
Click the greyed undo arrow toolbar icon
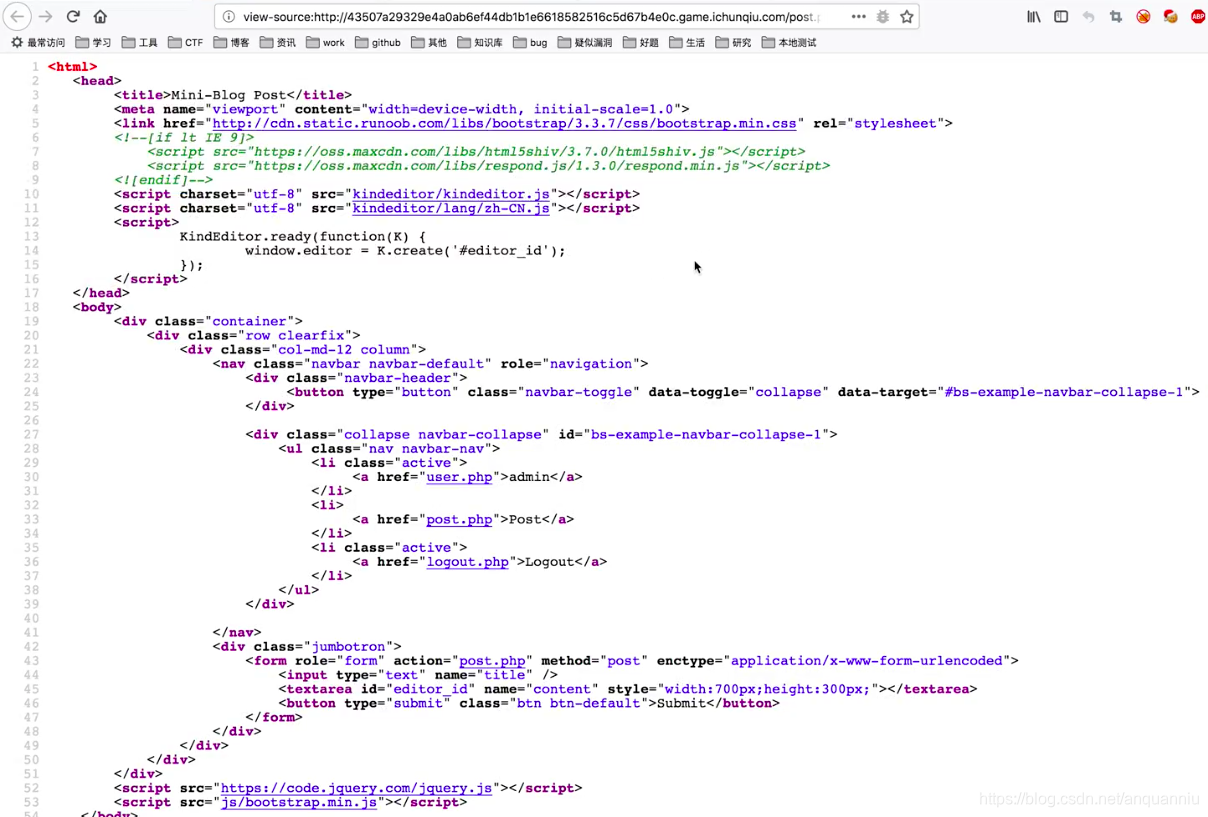pyautogui.click(x=1089, y=16)
